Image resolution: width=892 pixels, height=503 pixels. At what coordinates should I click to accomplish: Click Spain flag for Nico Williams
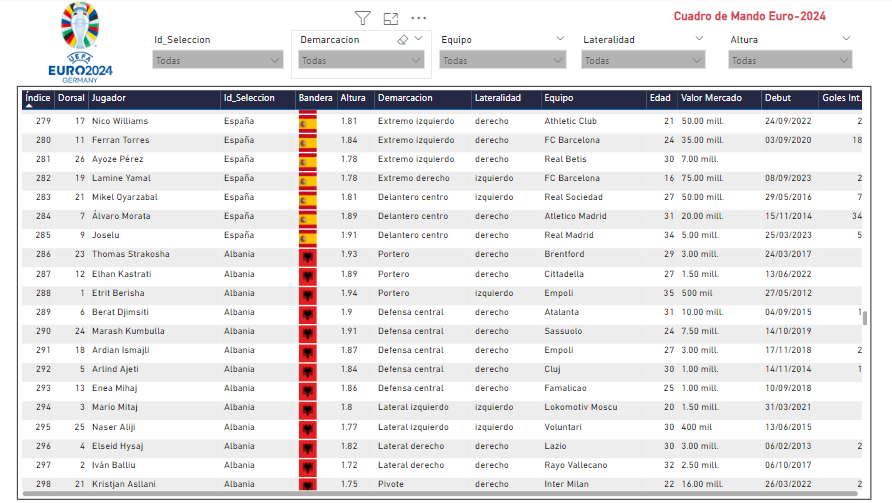click(308, 121)
